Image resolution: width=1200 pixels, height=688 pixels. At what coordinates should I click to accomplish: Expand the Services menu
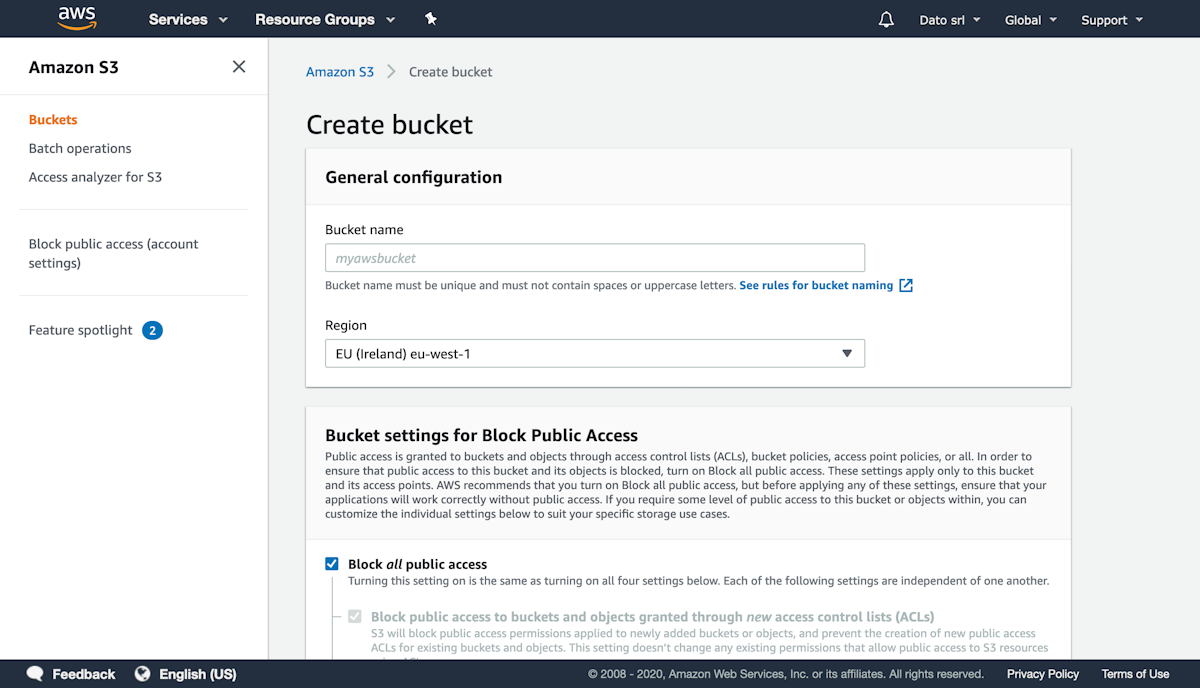click(188, 20)
